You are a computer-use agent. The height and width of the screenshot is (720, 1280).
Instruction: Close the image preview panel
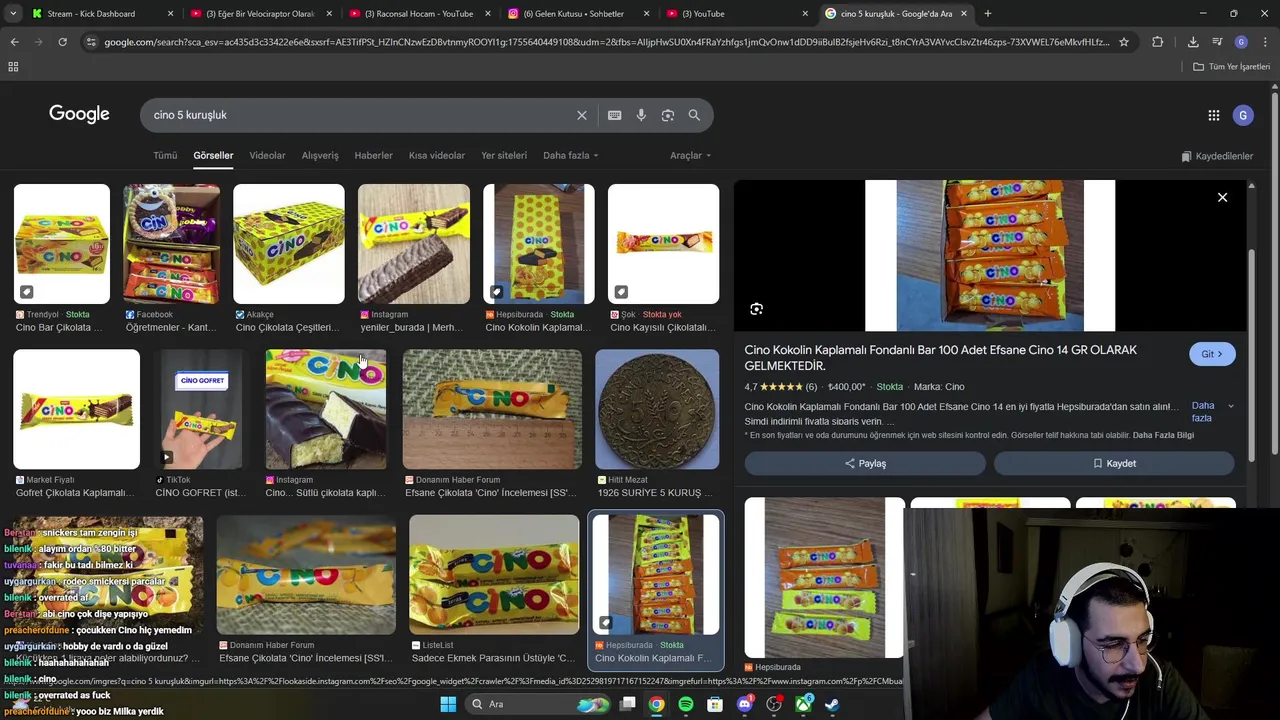pos(1222,197)
